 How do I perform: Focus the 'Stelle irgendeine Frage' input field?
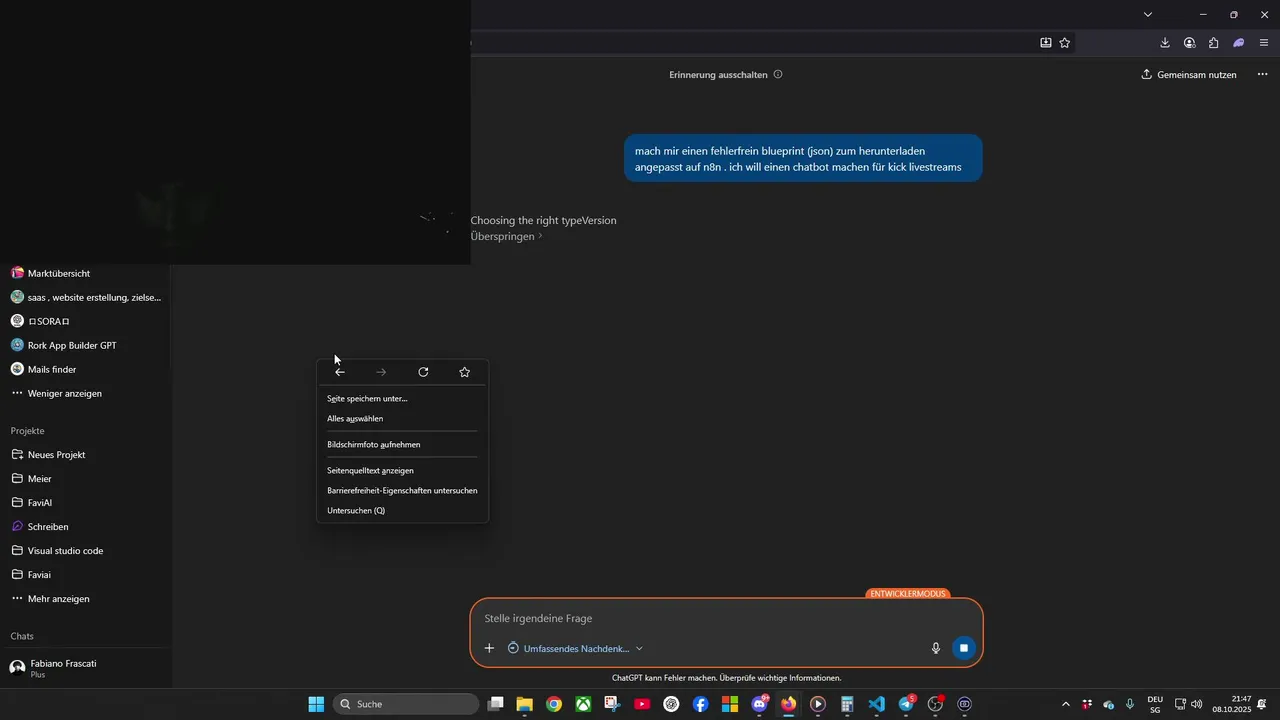click(726, 618)
